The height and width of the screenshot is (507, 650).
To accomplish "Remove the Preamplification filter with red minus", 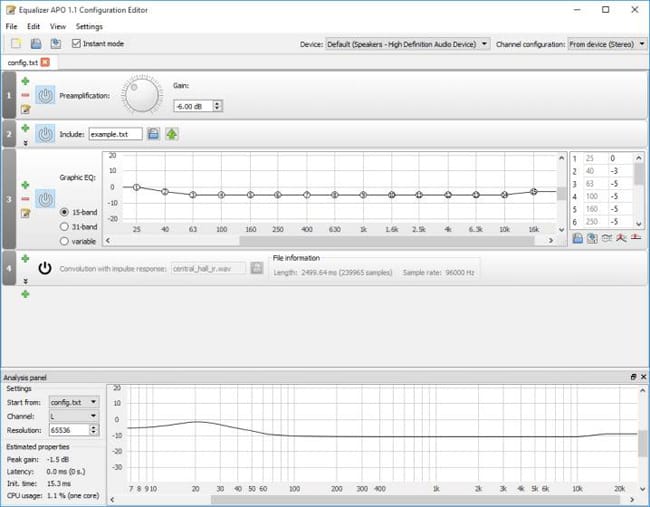I will tap(25, 95).
